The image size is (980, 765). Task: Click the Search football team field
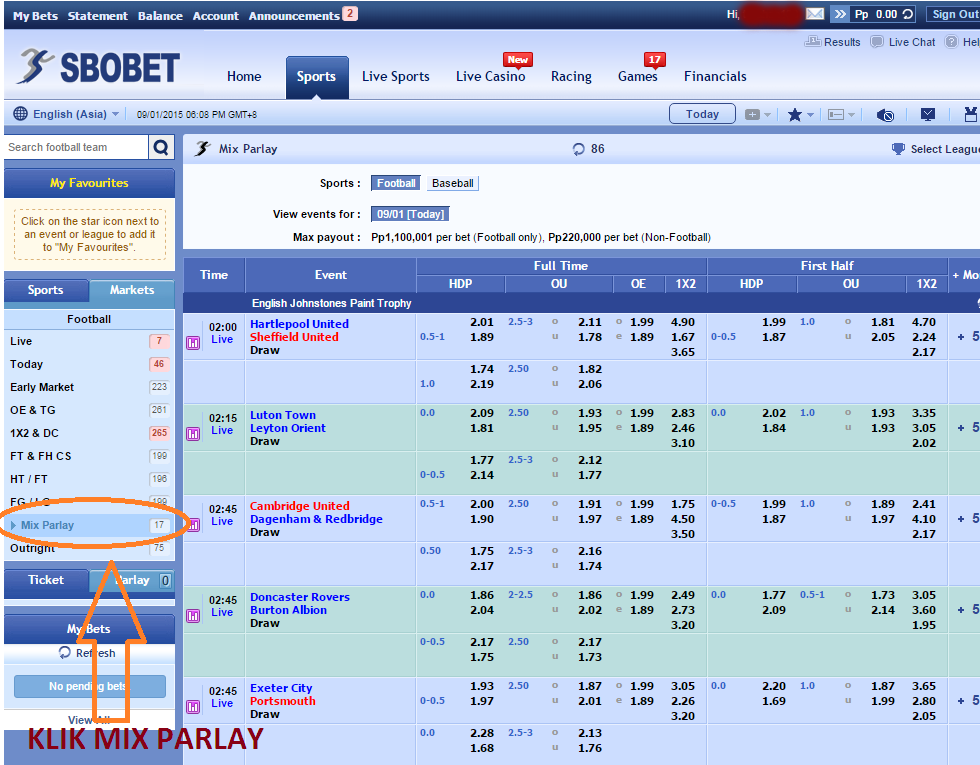coord(76,148)
